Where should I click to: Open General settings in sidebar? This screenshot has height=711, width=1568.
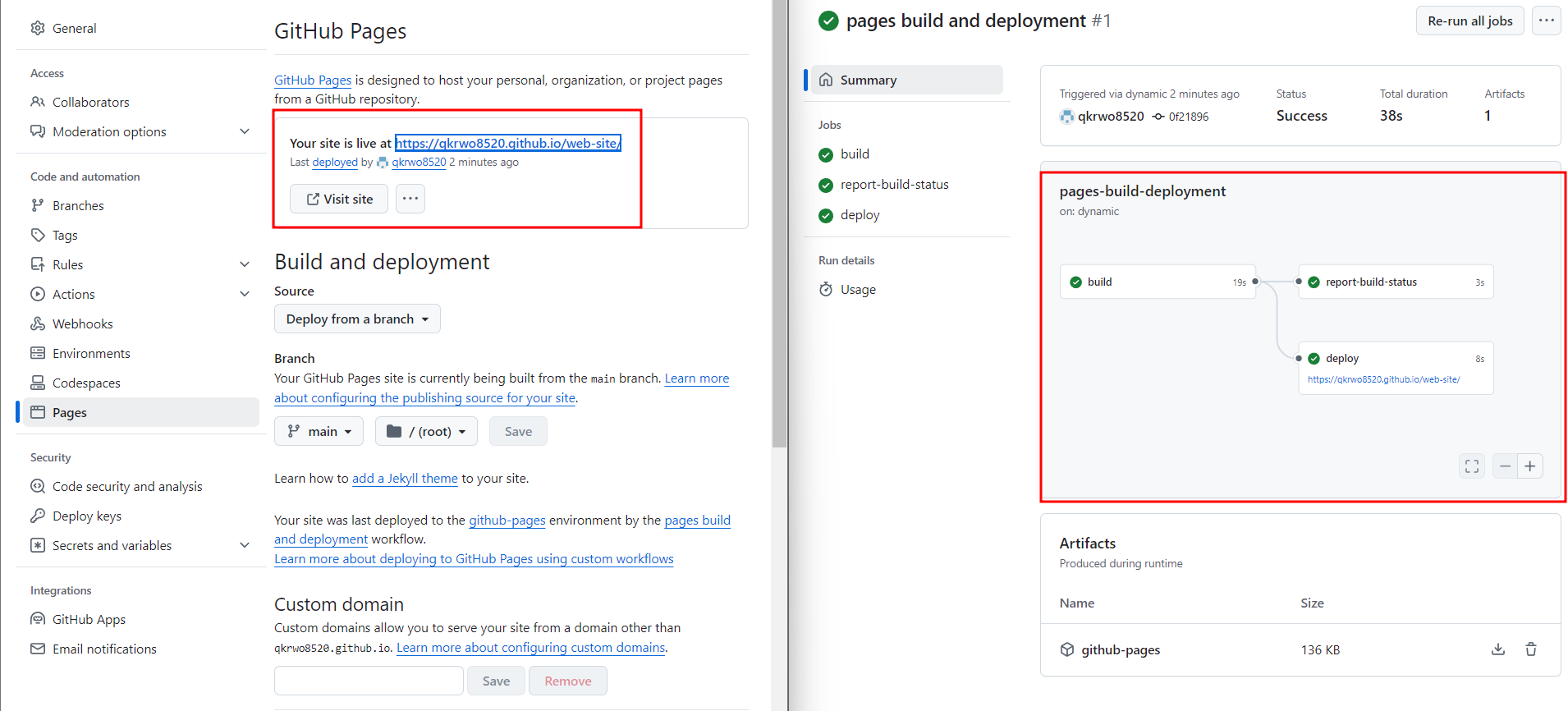pos(74,28)
